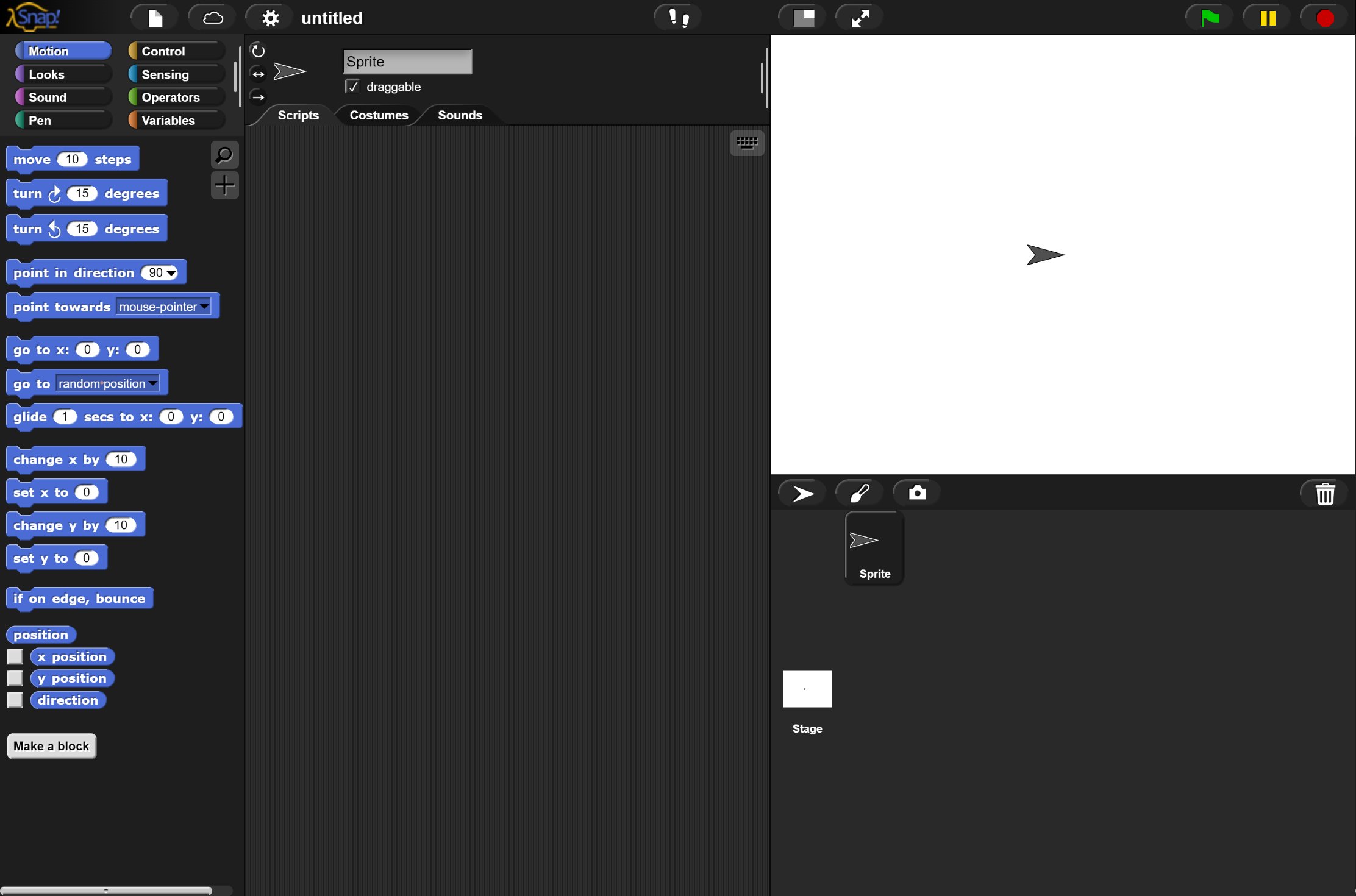This screenshot has height=896, width=1356.
Task: Enable the direction watcher checkbox
Action: [x=15, y=700]
